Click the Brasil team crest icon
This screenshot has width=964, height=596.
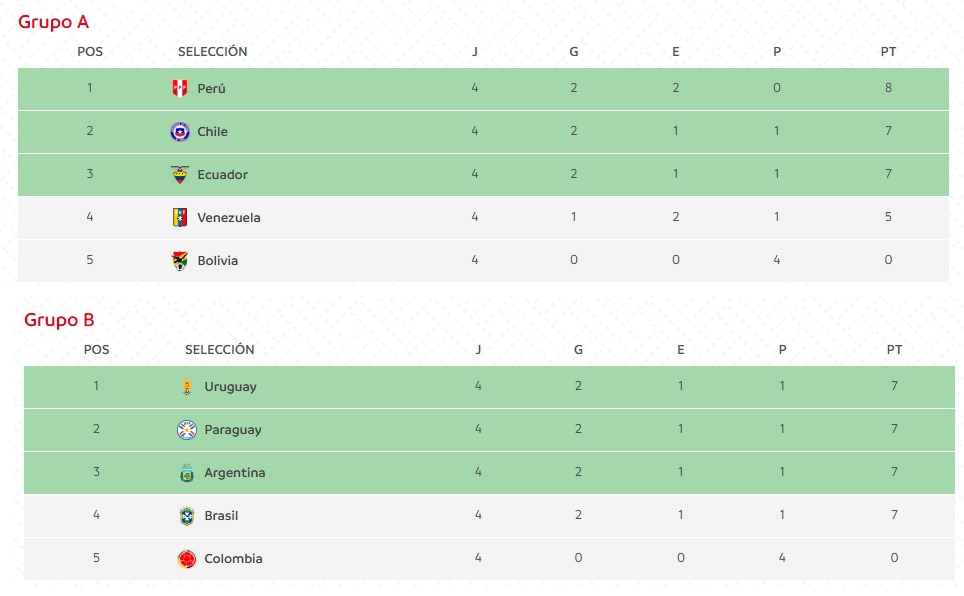pos(187,516)
